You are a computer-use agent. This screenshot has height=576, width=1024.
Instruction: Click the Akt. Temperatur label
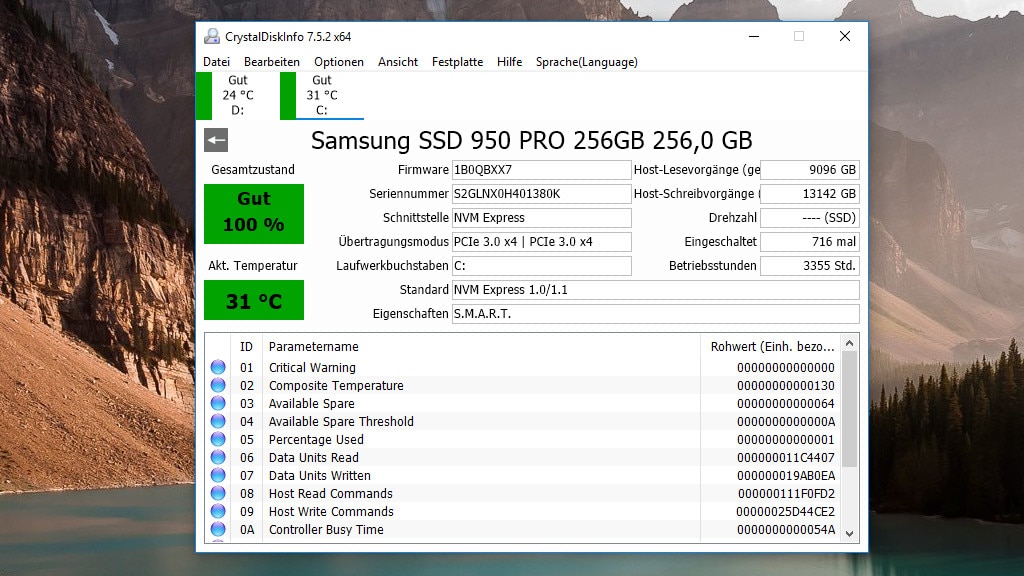(253, 266)
